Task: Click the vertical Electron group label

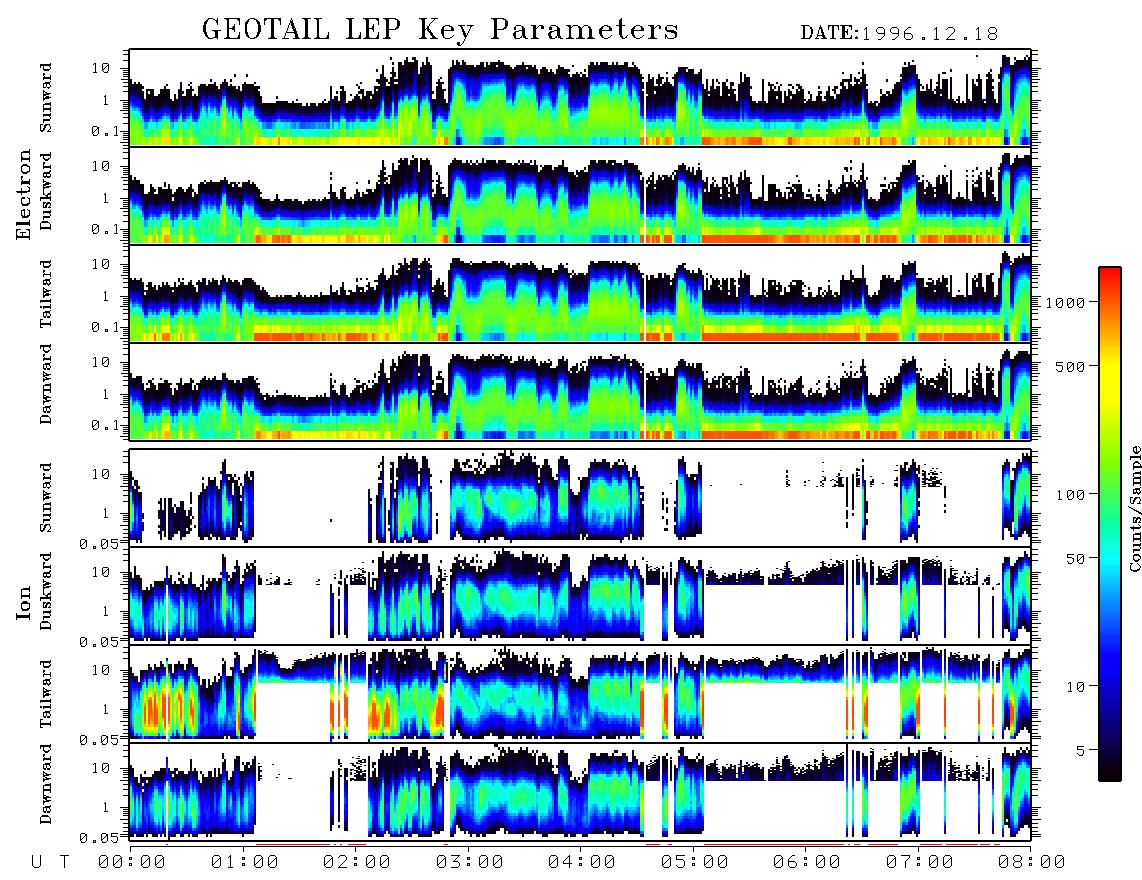Action: pos(24,194)
